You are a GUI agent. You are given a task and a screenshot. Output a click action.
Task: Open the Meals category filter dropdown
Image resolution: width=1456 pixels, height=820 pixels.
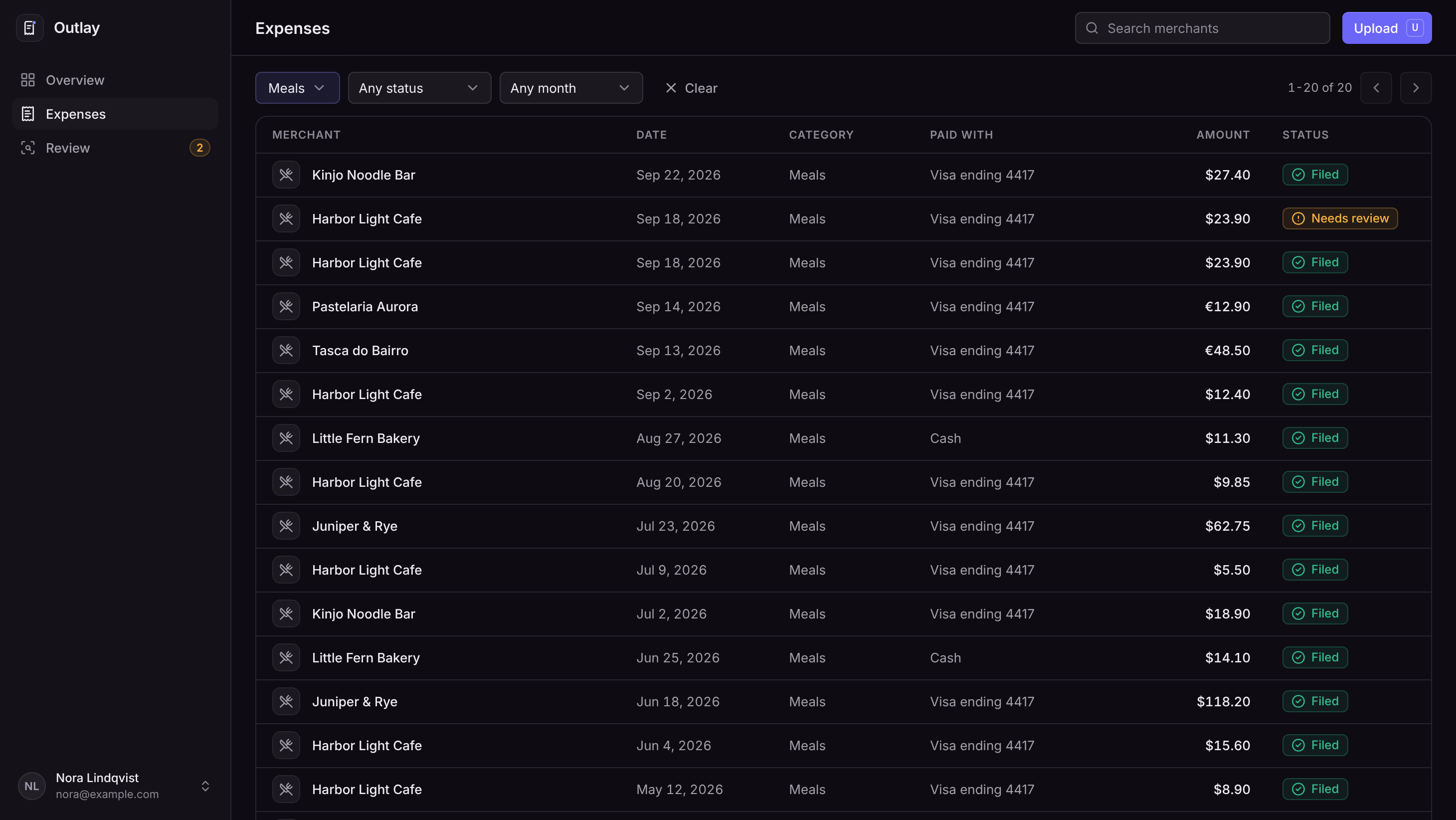[x=297, y=88]
